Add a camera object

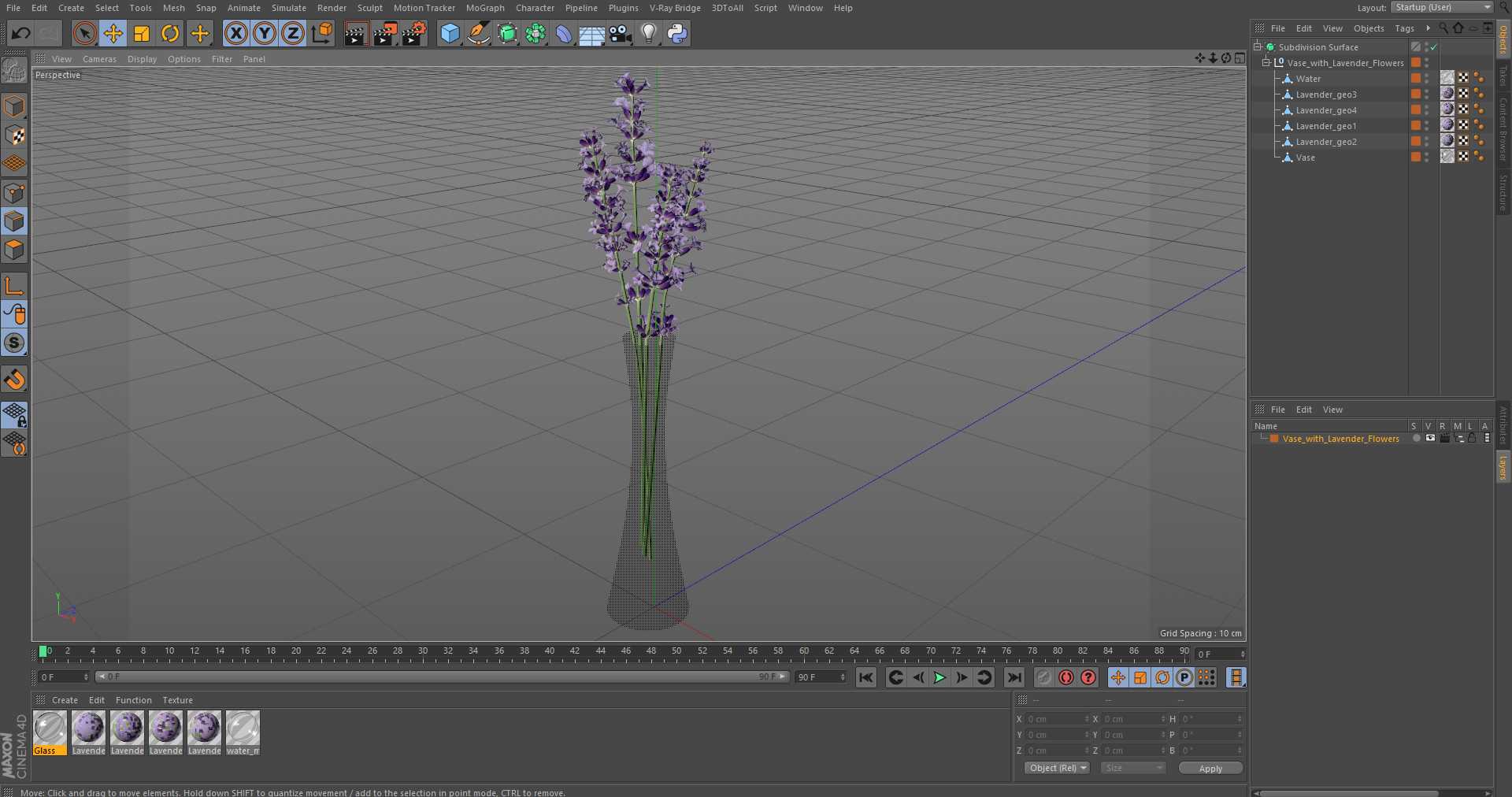[x=621, y=33]
